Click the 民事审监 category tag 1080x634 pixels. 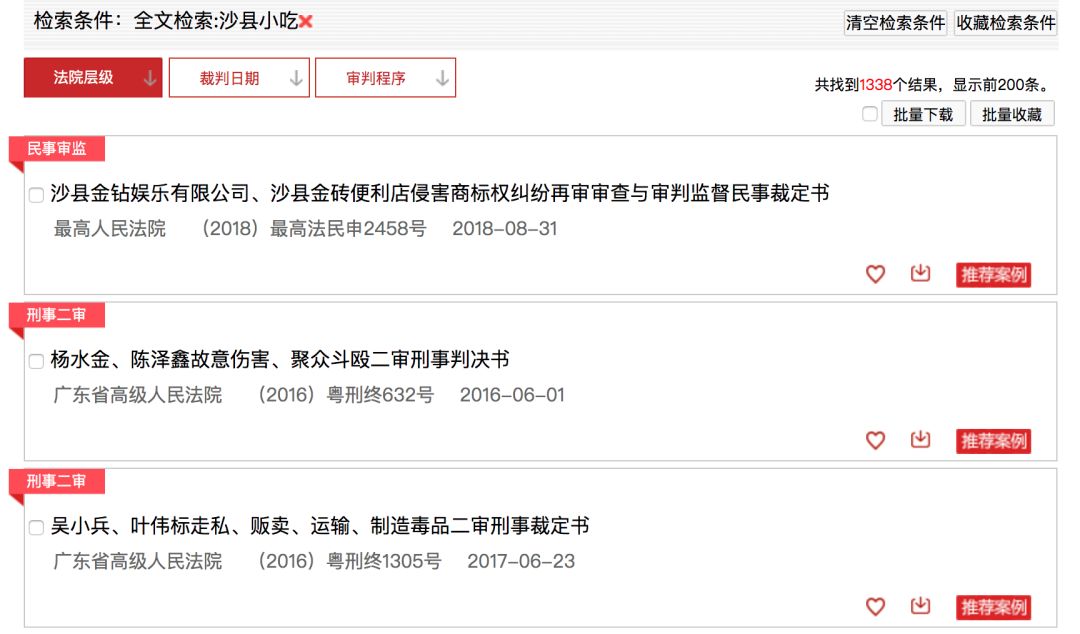coord(56,149)
